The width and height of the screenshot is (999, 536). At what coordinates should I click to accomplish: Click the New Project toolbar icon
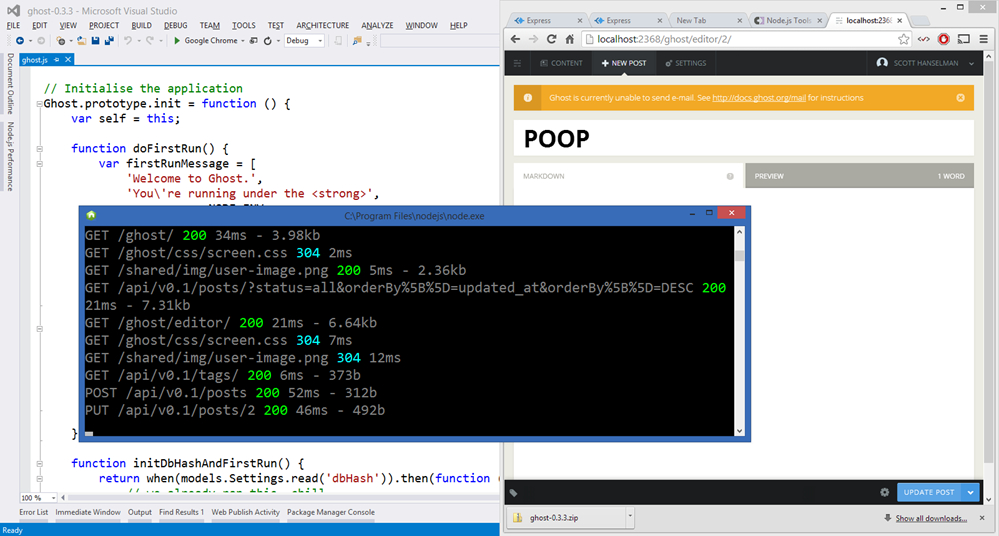click(61, 41)
